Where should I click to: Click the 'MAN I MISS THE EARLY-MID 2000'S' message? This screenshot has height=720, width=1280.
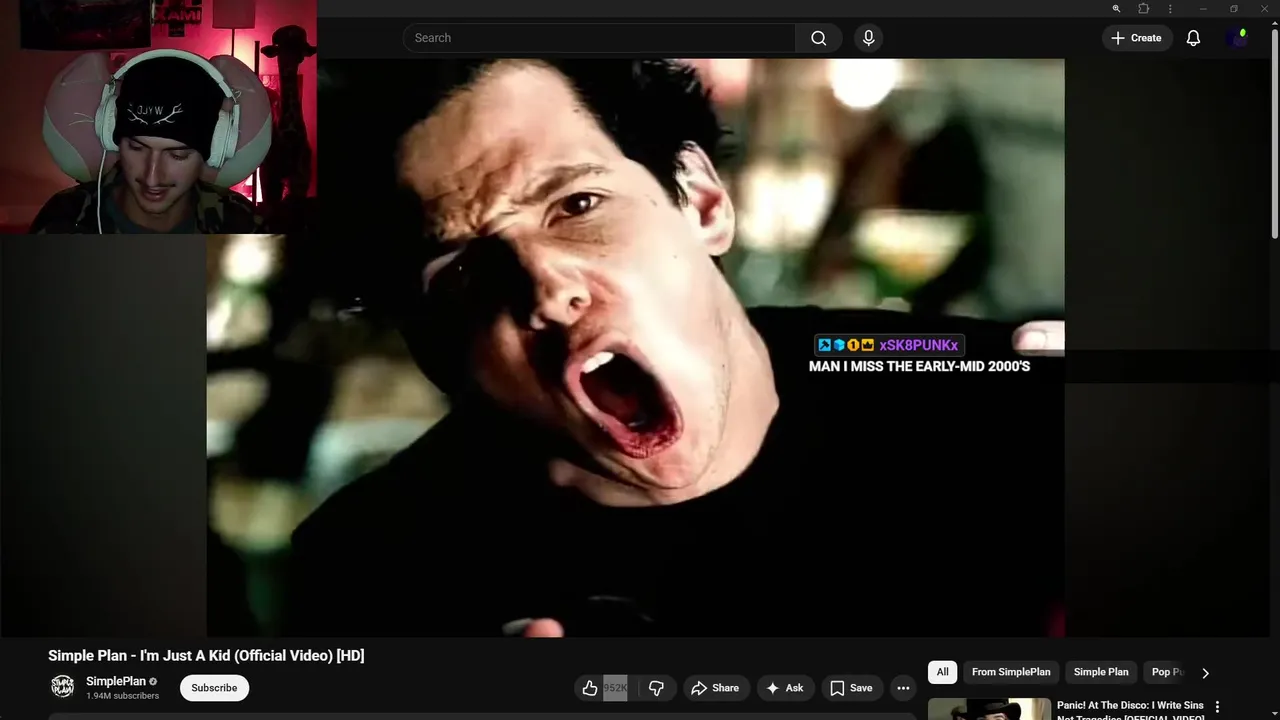[x=919, y=366]
